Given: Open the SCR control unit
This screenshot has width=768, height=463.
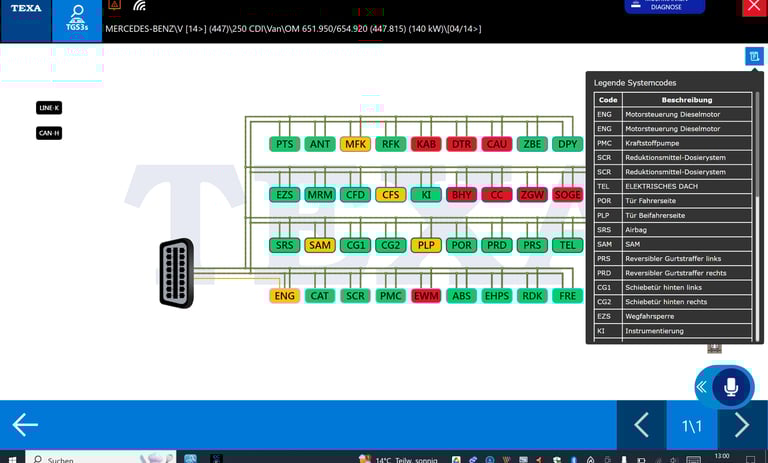Looking at the screenshot, I should tap(355, 295).
